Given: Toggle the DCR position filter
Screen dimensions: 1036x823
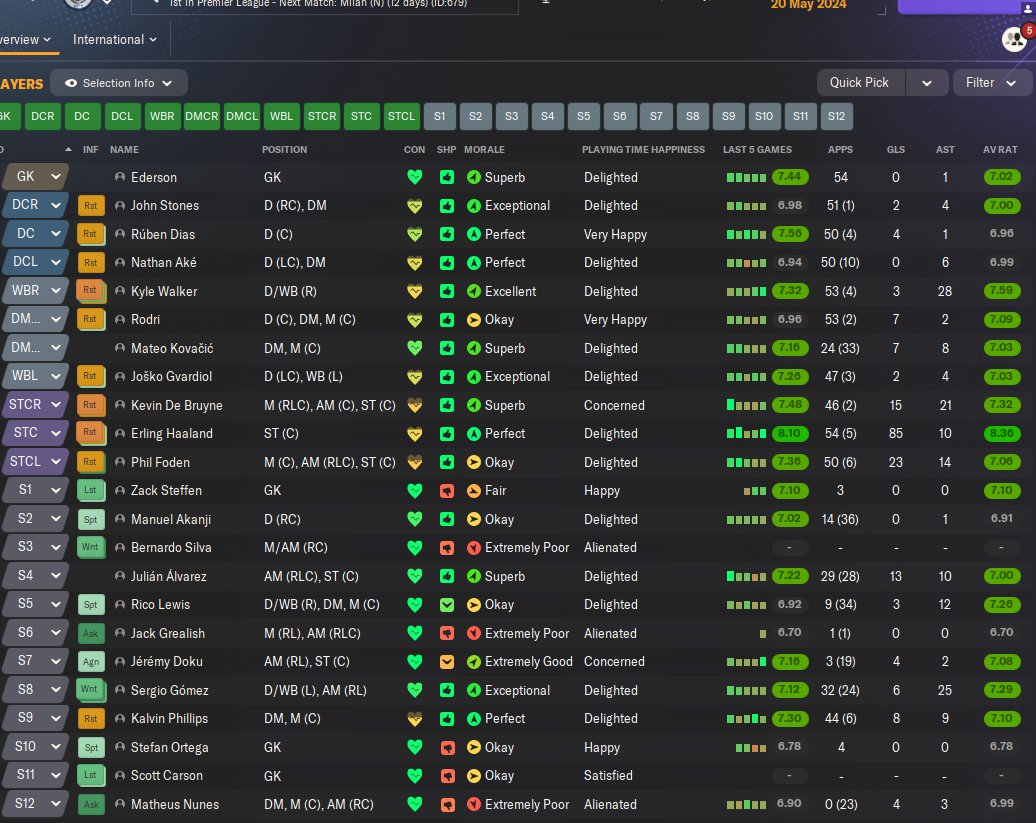Looking at the screenshot, I should 43,116.
